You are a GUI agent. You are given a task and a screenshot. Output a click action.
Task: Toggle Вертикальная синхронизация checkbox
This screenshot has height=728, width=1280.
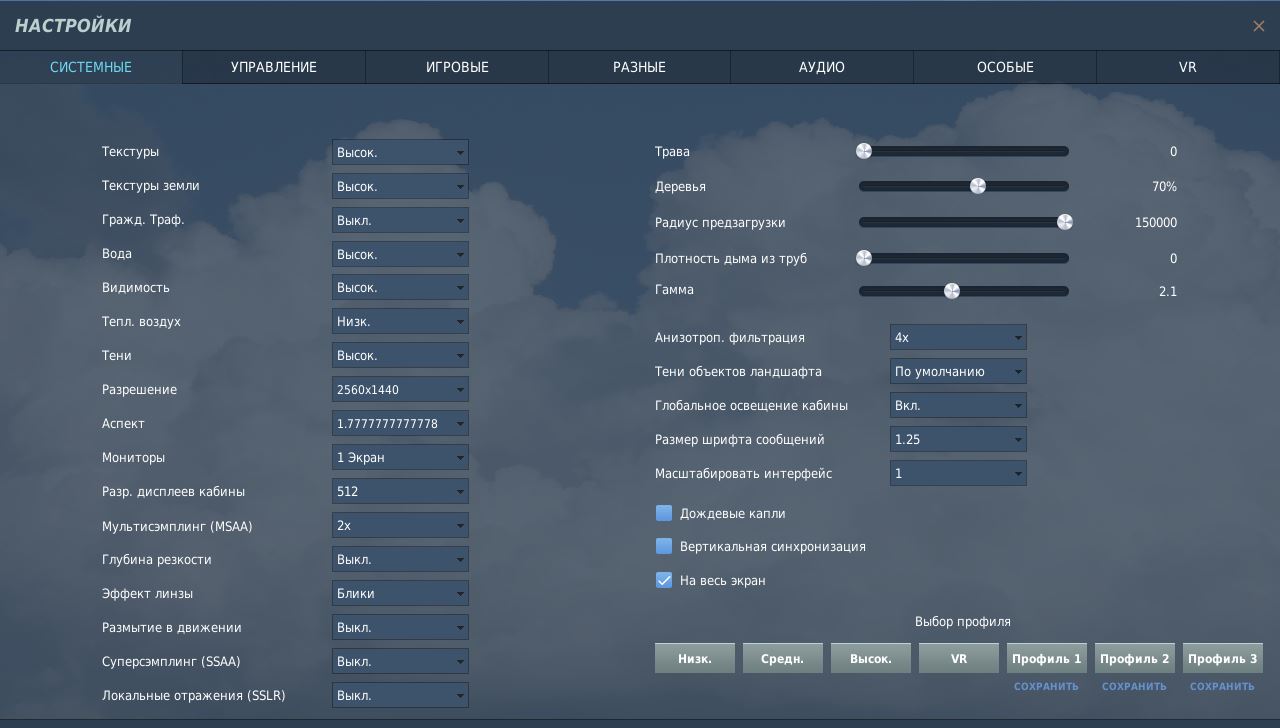pyautogui.click(x=664, y=546)
